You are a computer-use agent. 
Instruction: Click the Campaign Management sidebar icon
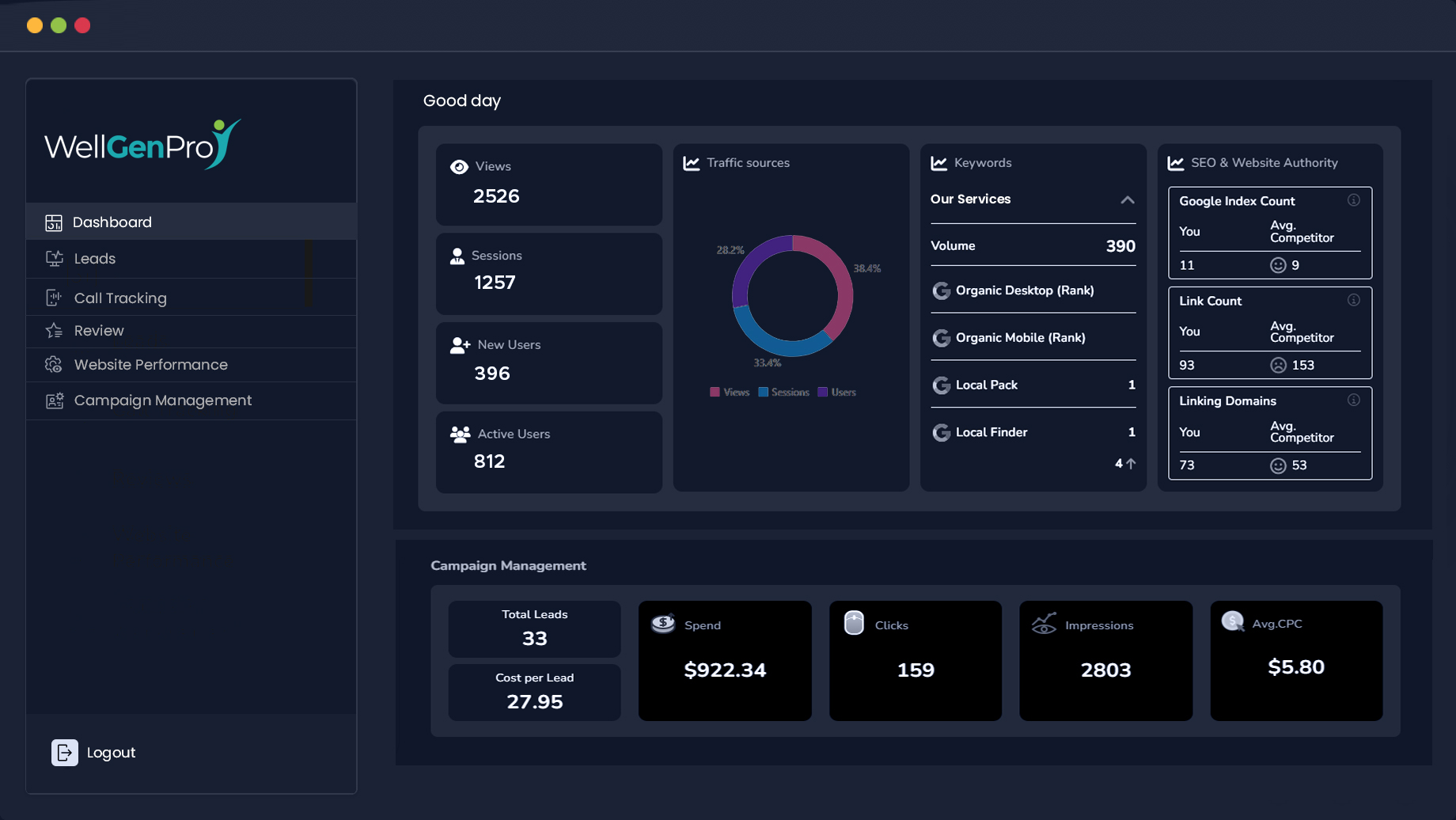coord(55,401)
